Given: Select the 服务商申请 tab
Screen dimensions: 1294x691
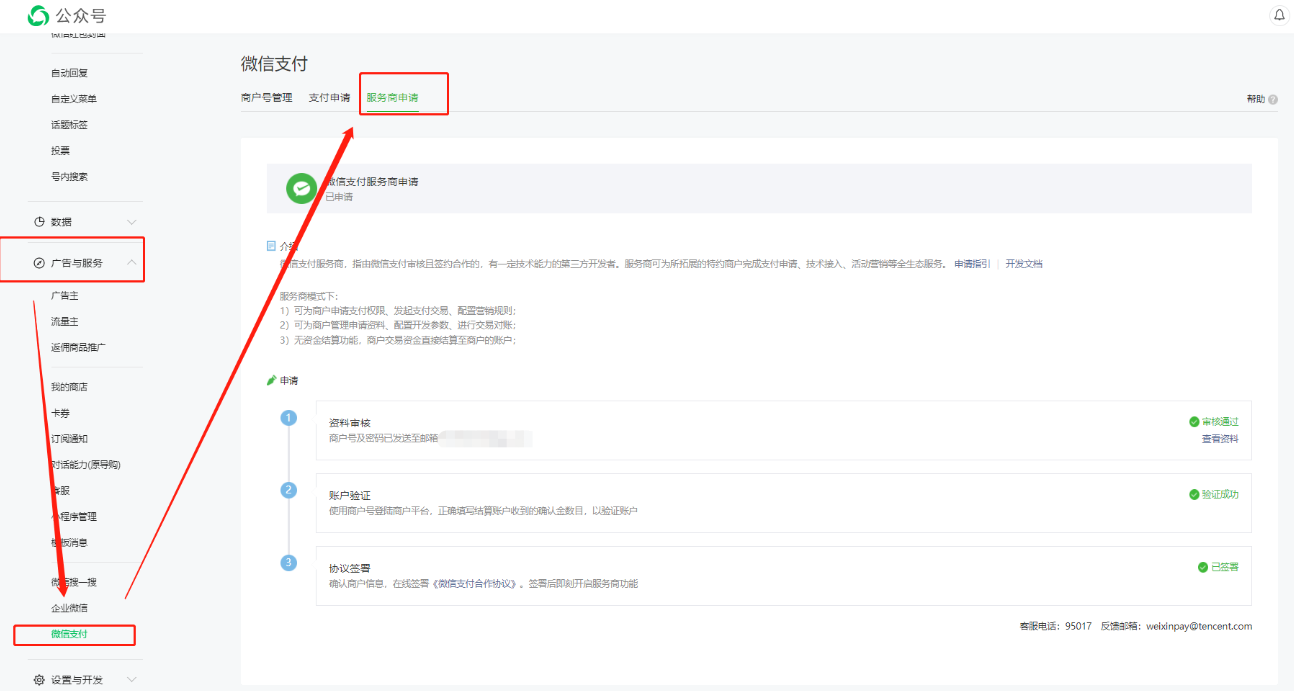Looking at the screenshot, I should (392, 98).
